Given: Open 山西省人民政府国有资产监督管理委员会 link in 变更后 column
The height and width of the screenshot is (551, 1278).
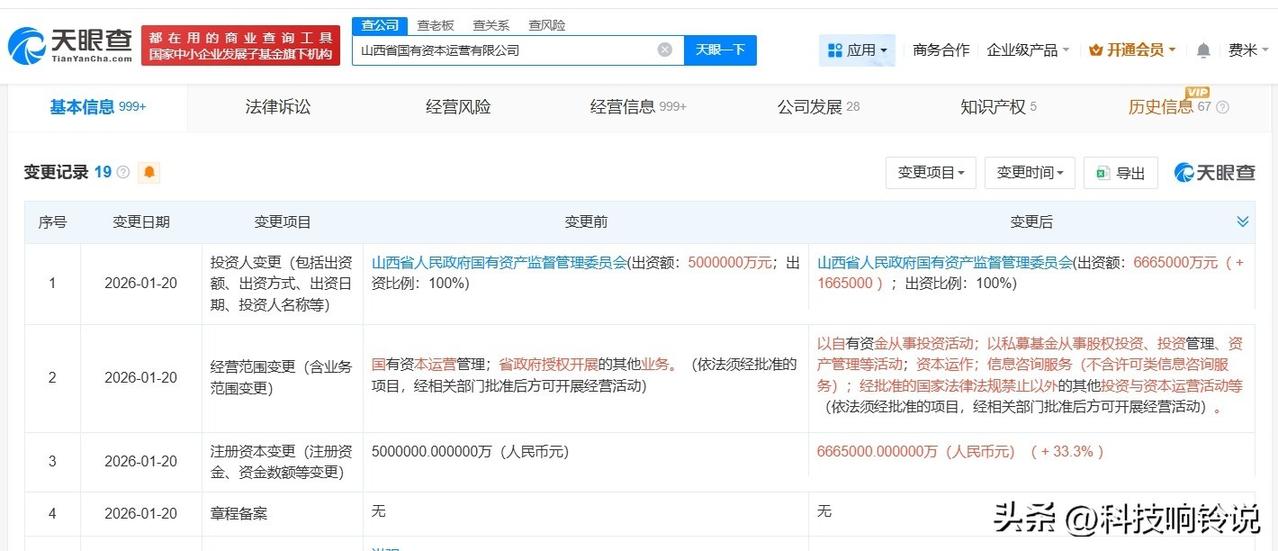Looking at the screenshot, I should pos(945,262).
